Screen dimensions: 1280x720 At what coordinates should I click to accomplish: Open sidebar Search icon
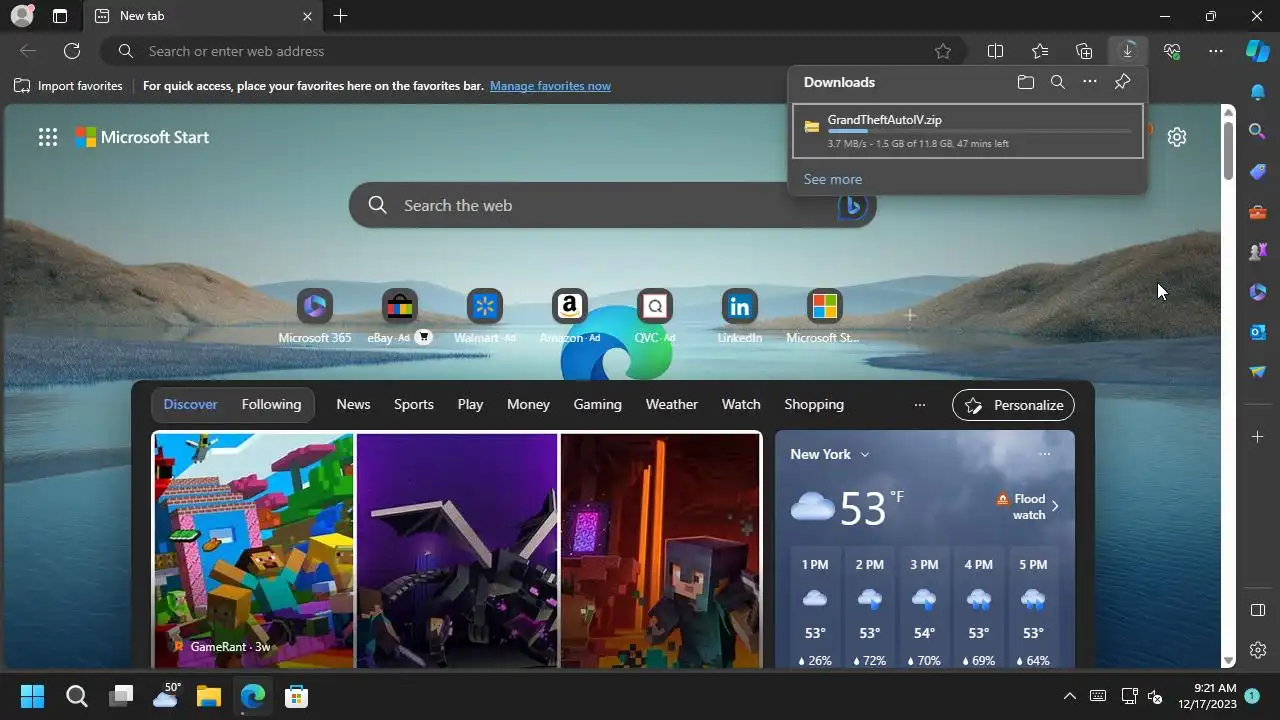click(x=1258, y=131)
